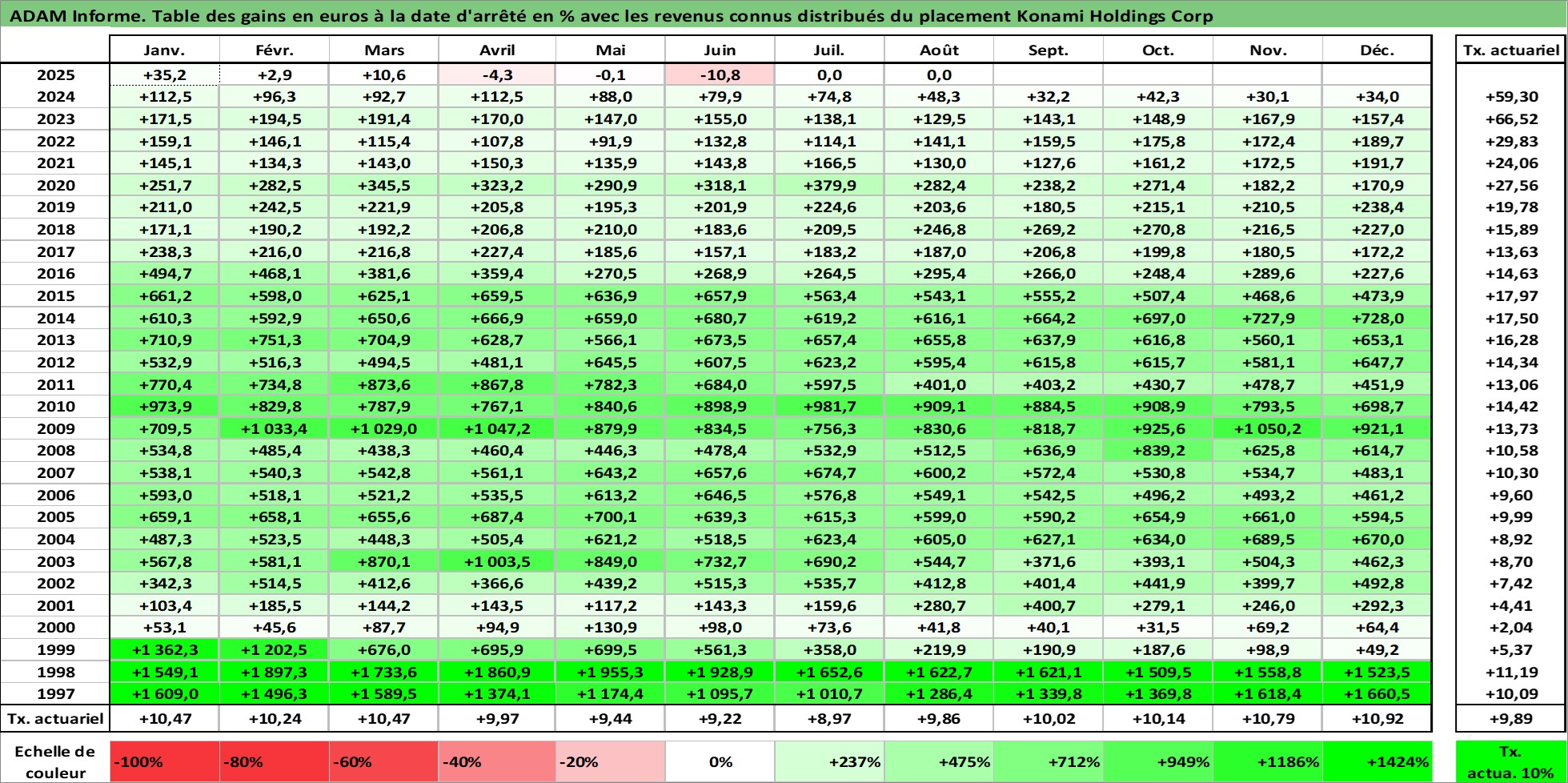The width and height of the screenshot is (1568, 783).
Task: Select the +949% color swatch
Action: tap(1158, 762)
